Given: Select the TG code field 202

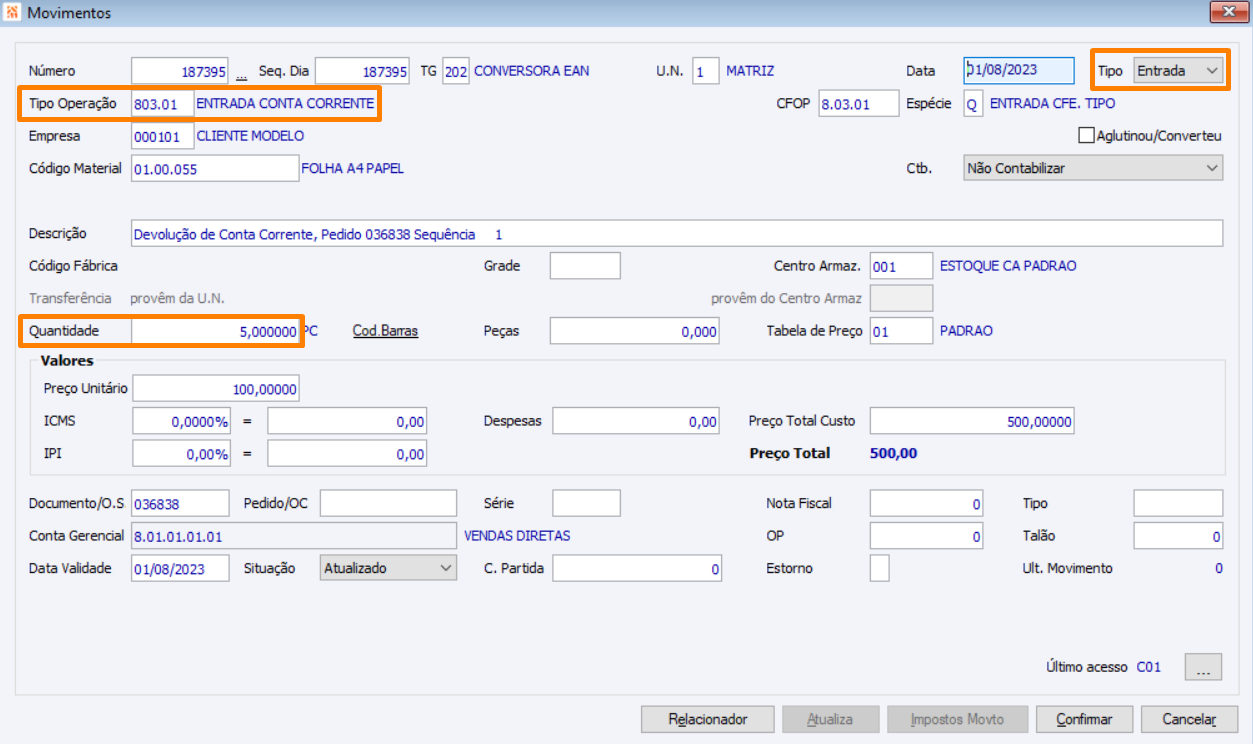Looking at the screenshot, I should [x=455, y=71].
